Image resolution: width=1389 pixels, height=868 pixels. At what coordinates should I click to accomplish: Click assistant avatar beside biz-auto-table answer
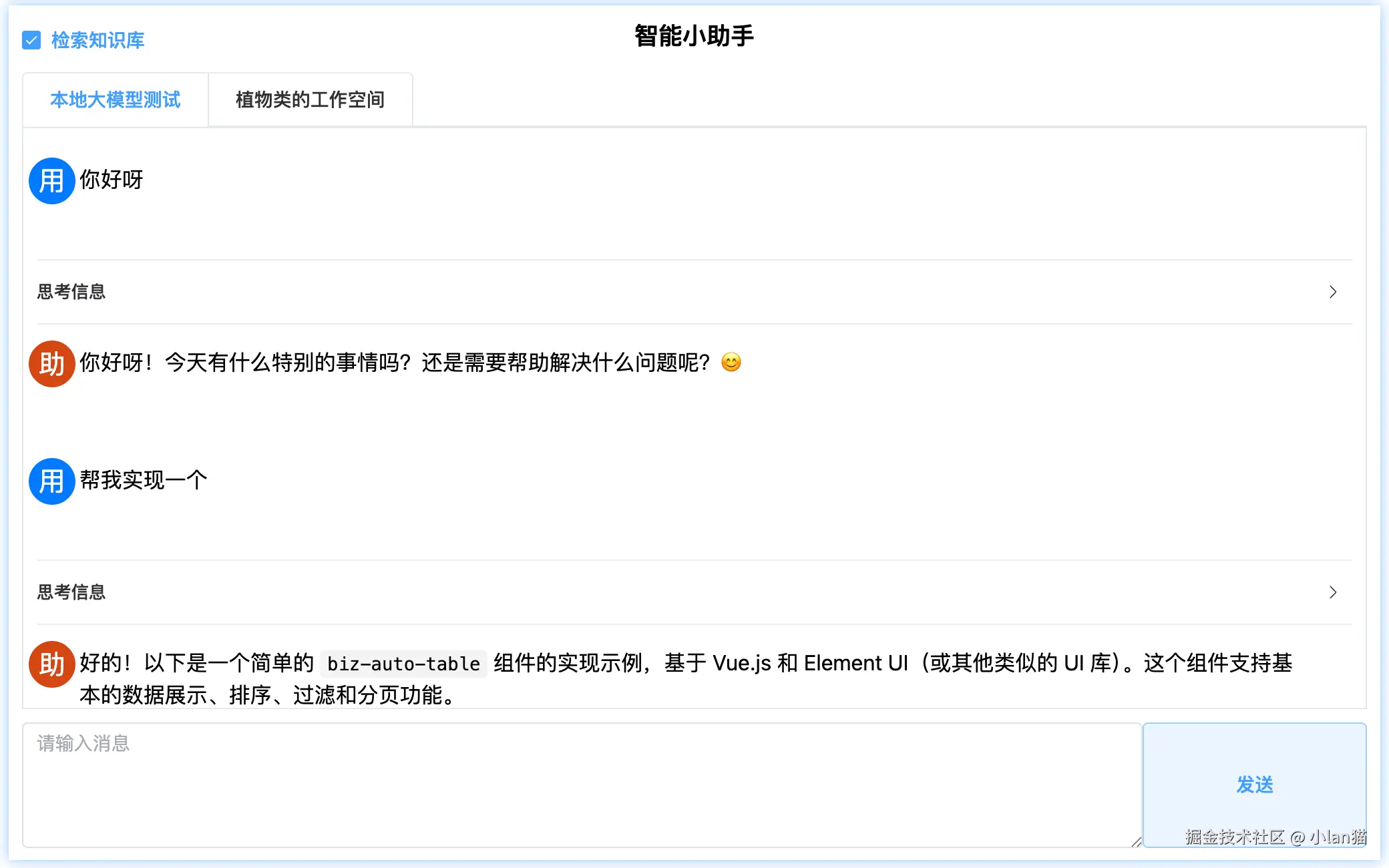pyautogui.click(x=51, y=664)
